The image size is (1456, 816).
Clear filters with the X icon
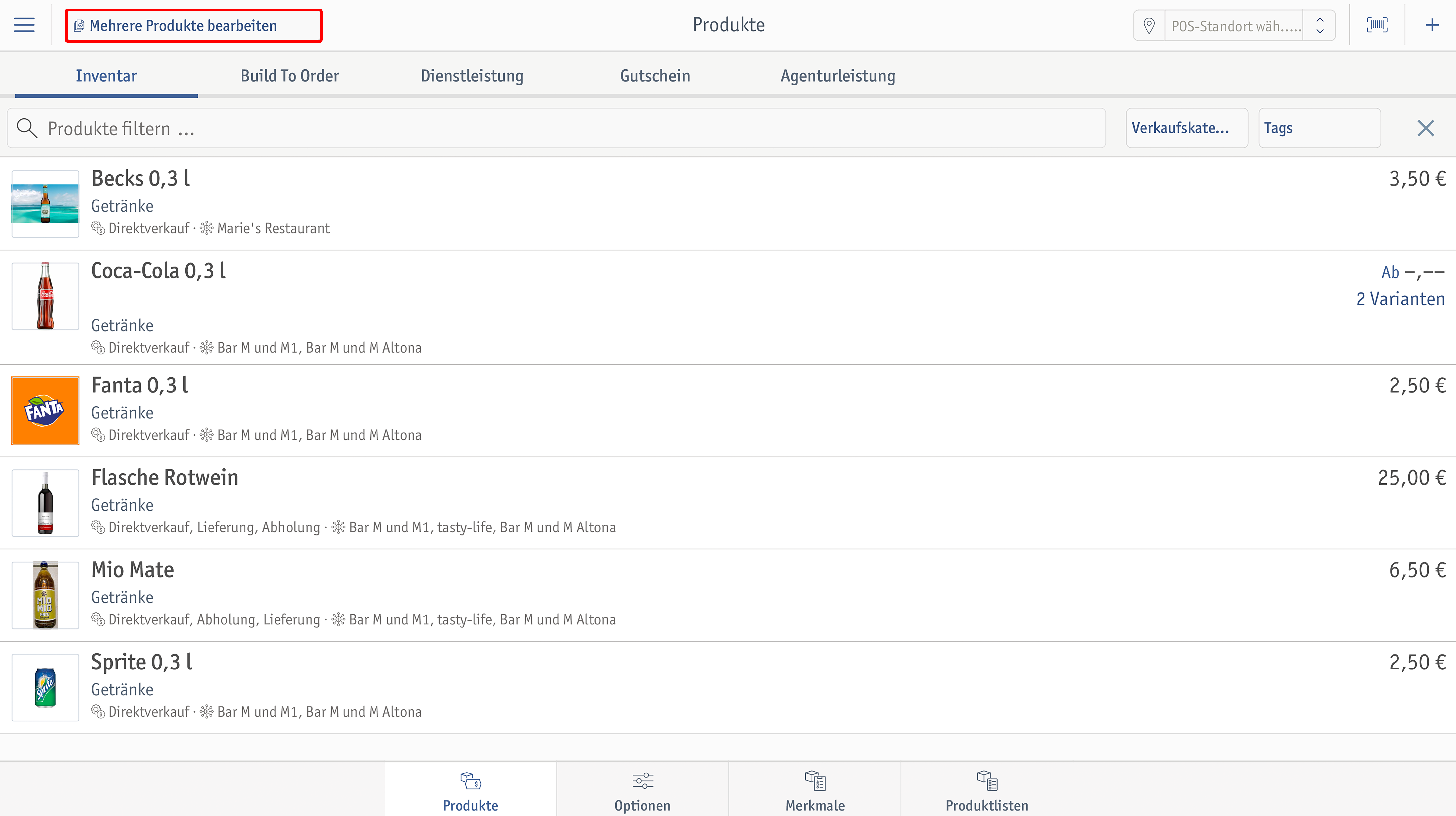pyautogui.click(x=1426, y=128)
